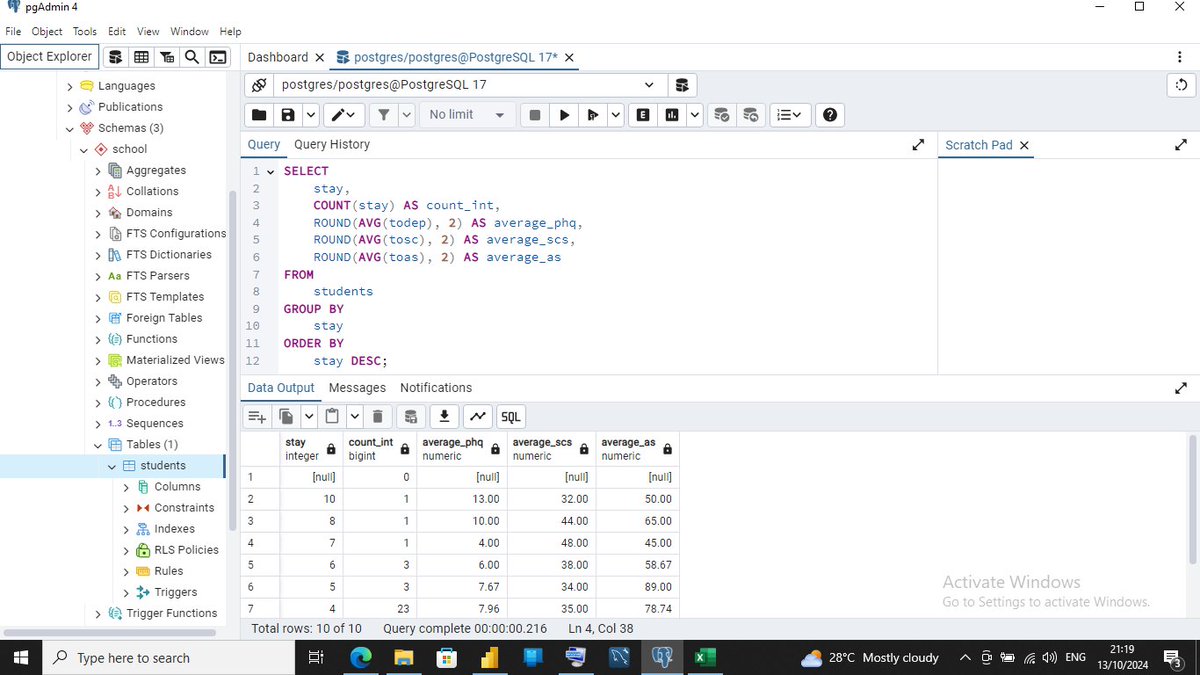Expand the Functions tree node
Screen dimensions: 1200x675
tap(98, 339)
